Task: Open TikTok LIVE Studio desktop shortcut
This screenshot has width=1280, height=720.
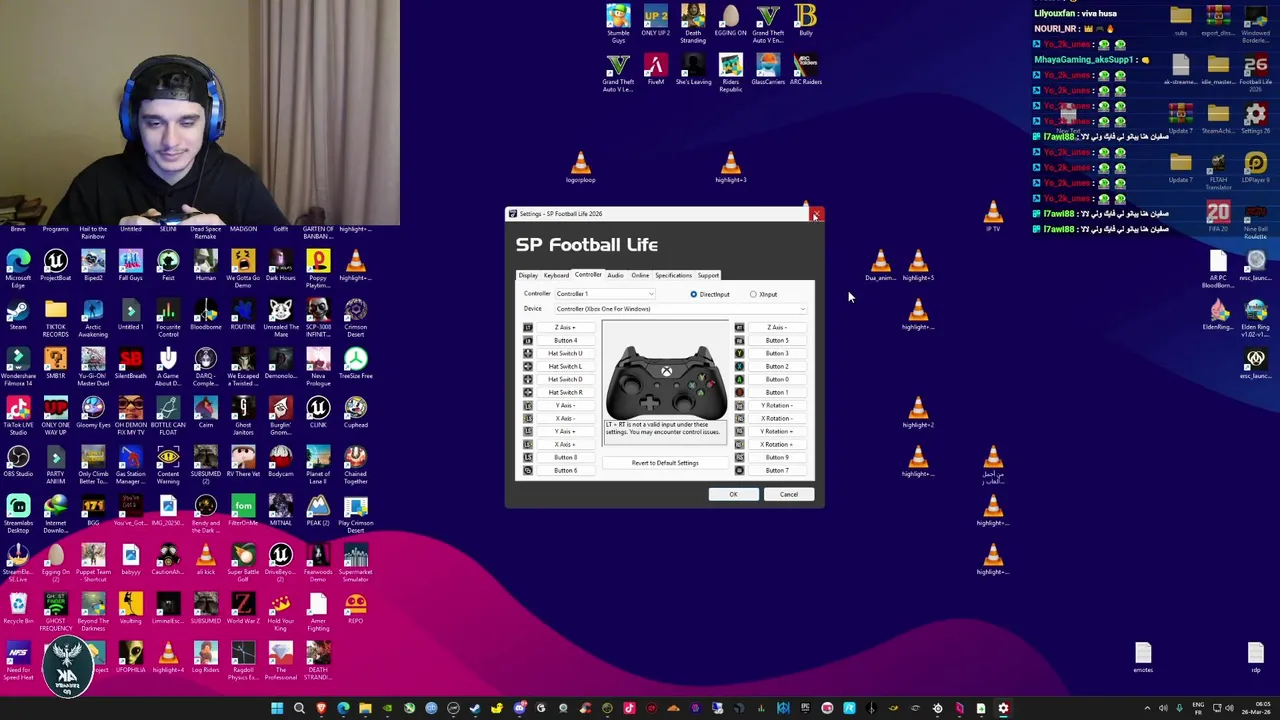Action: (18, 415)
